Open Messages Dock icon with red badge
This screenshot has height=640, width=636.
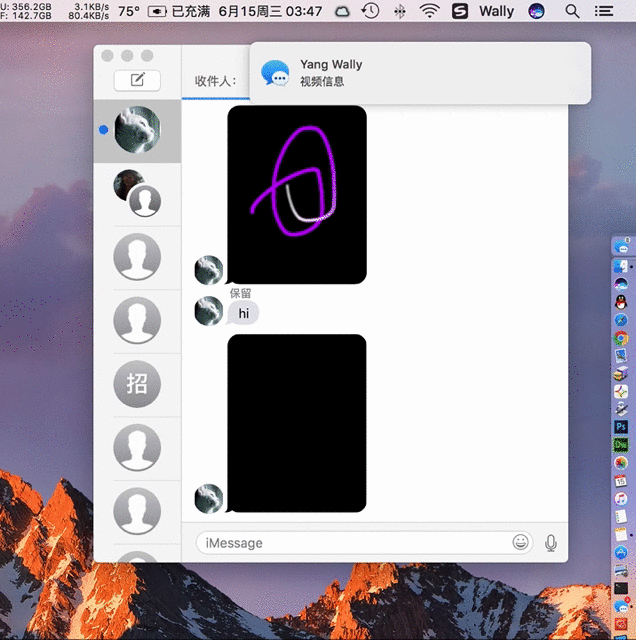click(621, 607)
